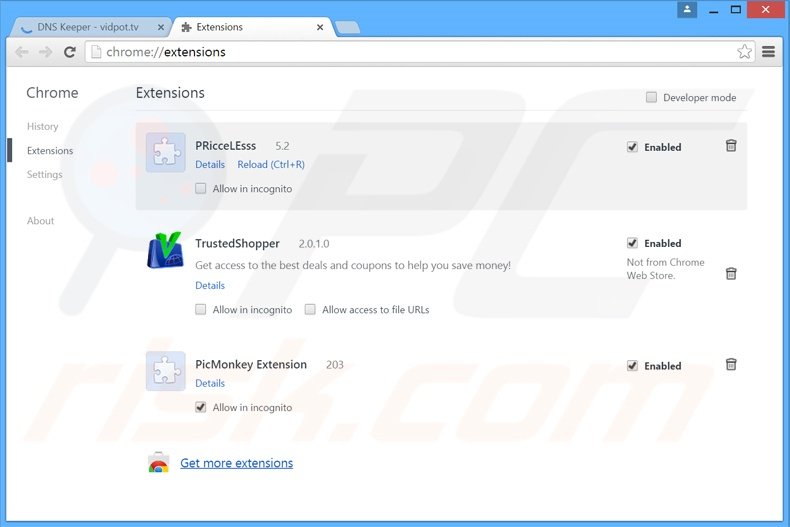
Task: Go back with the browser back arrow
Action: (x=22, y=52)
